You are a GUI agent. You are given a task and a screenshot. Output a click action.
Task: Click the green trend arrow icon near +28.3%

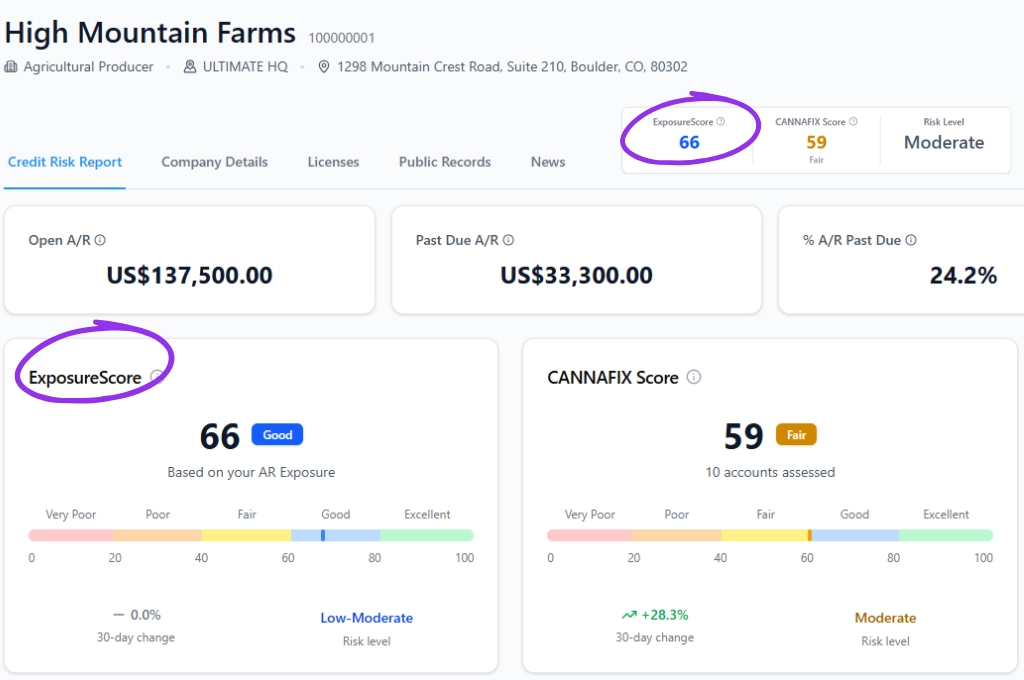click(629, 615)
